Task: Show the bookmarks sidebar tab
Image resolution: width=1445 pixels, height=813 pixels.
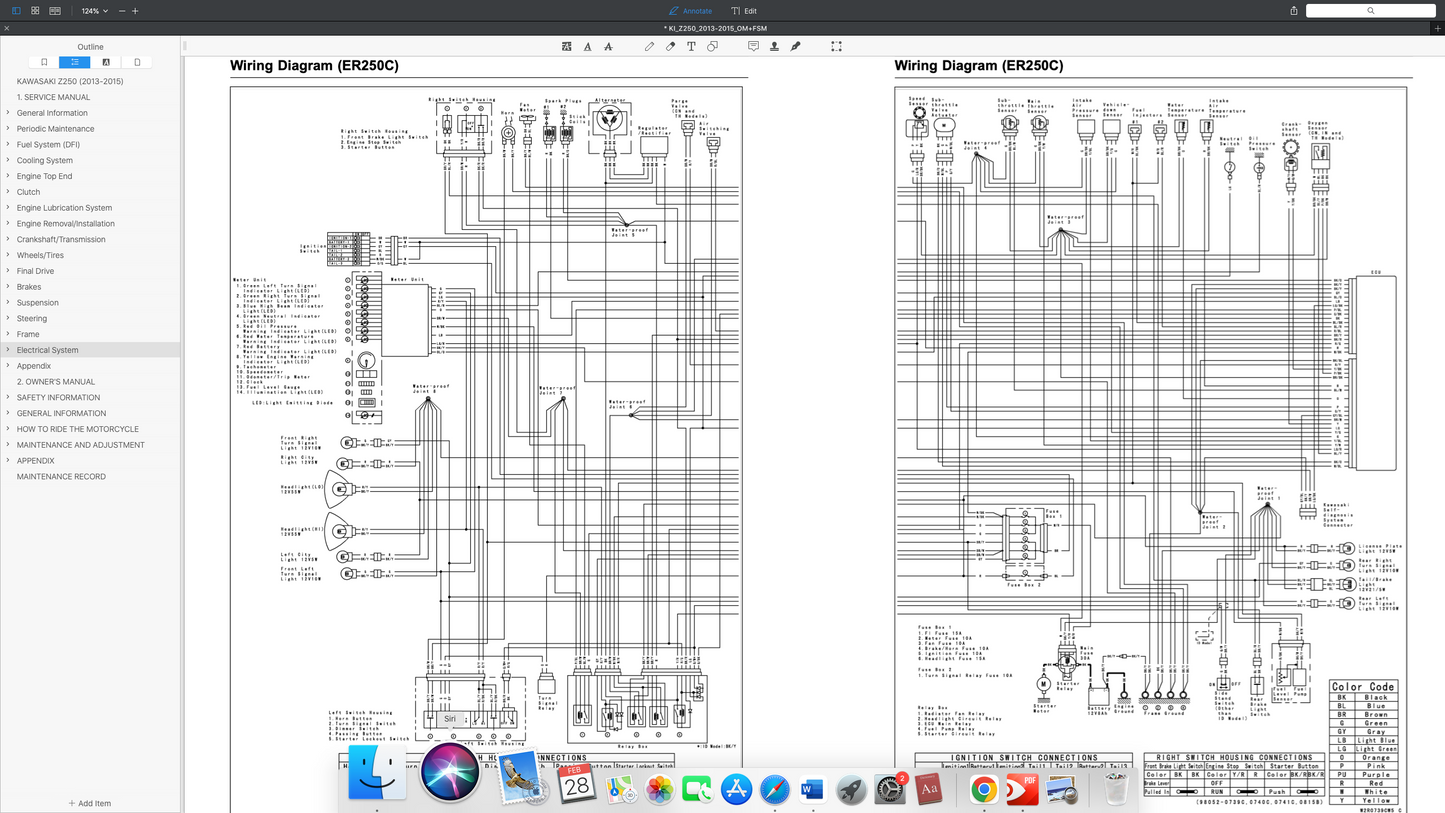Action: 44,62
